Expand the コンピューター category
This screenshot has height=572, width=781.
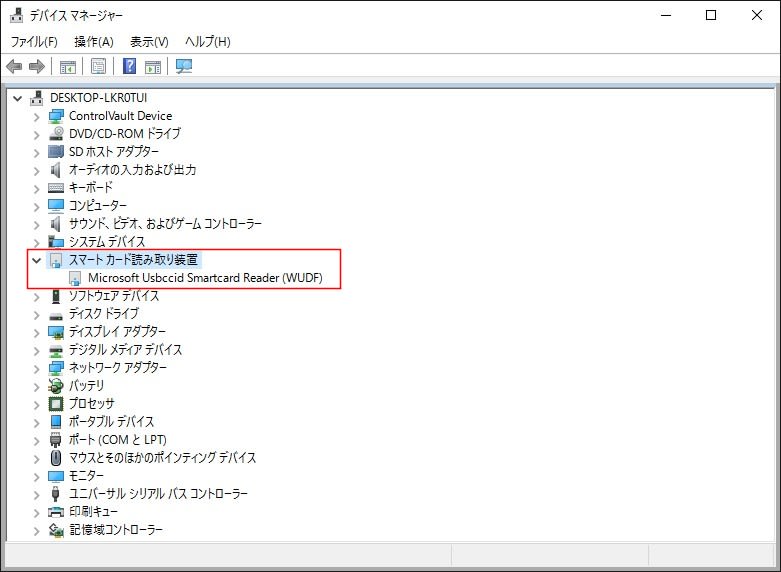pos(36,206)
